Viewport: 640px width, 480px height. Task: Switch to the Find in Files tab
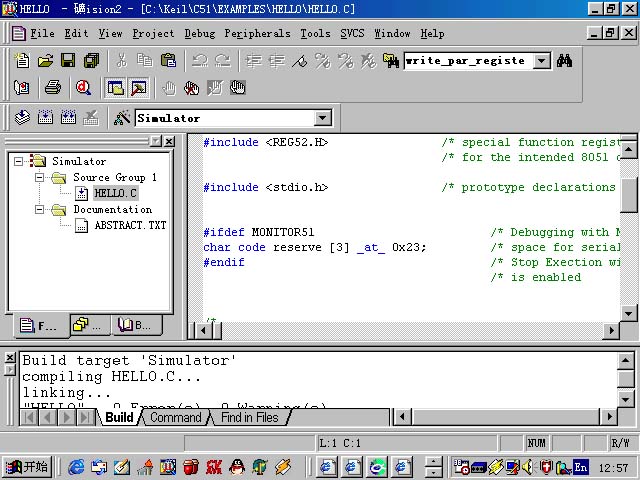(x=249, y=417)
